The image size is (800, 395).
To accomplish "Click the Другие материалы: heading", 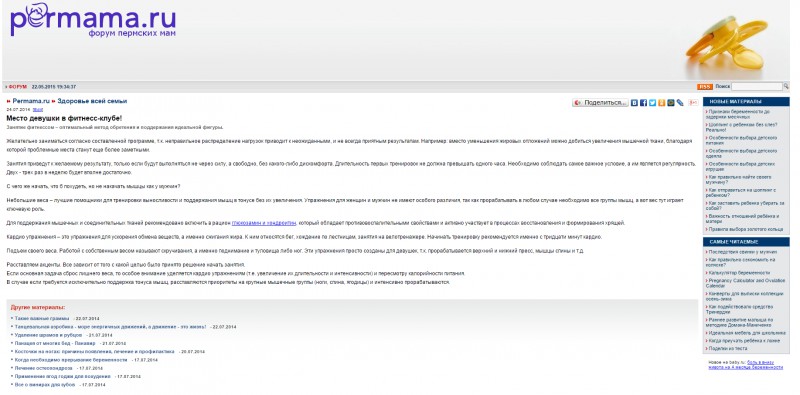I will click(38, 308).
